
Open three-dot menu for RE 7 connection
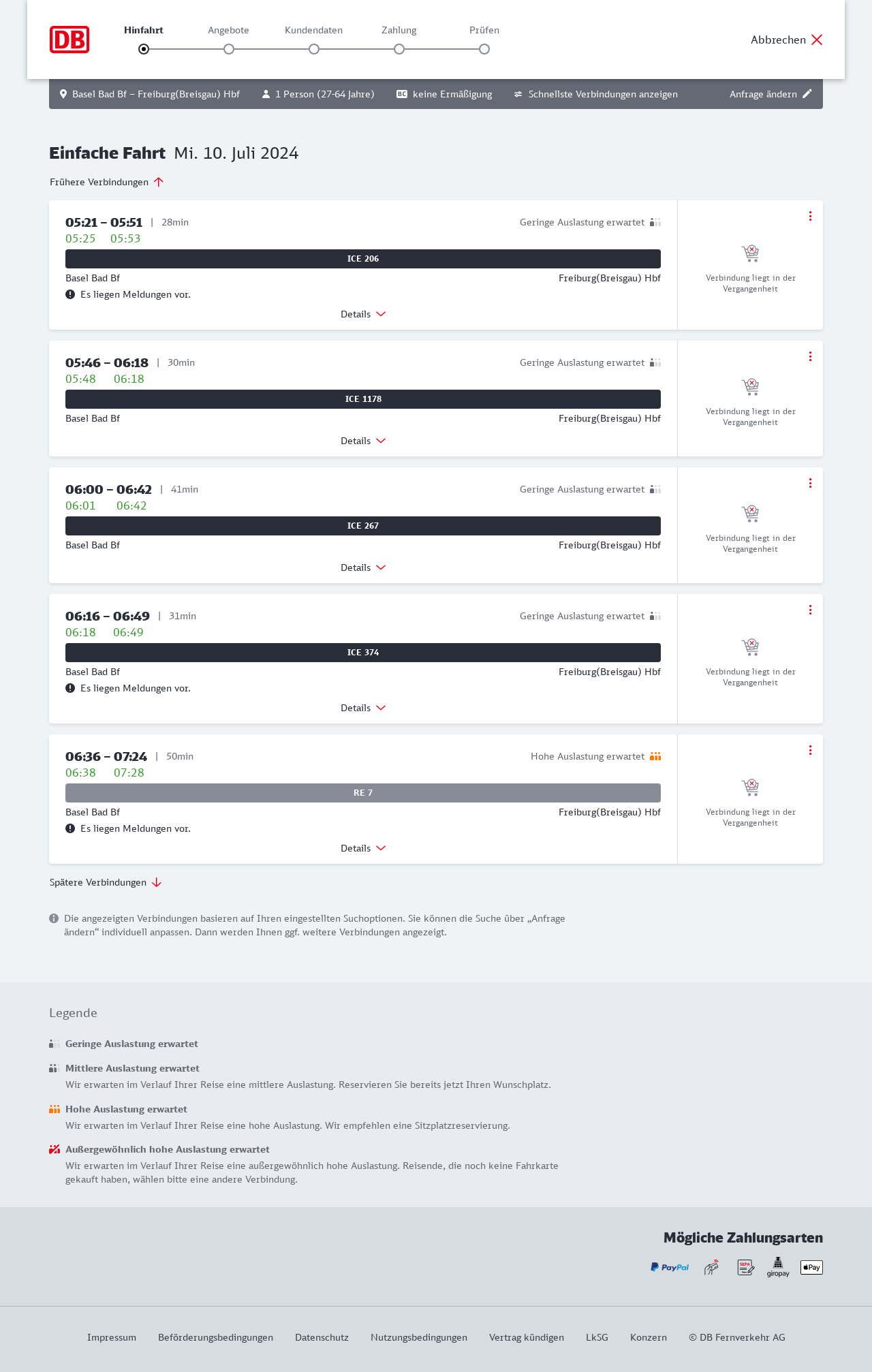point(810,750)
